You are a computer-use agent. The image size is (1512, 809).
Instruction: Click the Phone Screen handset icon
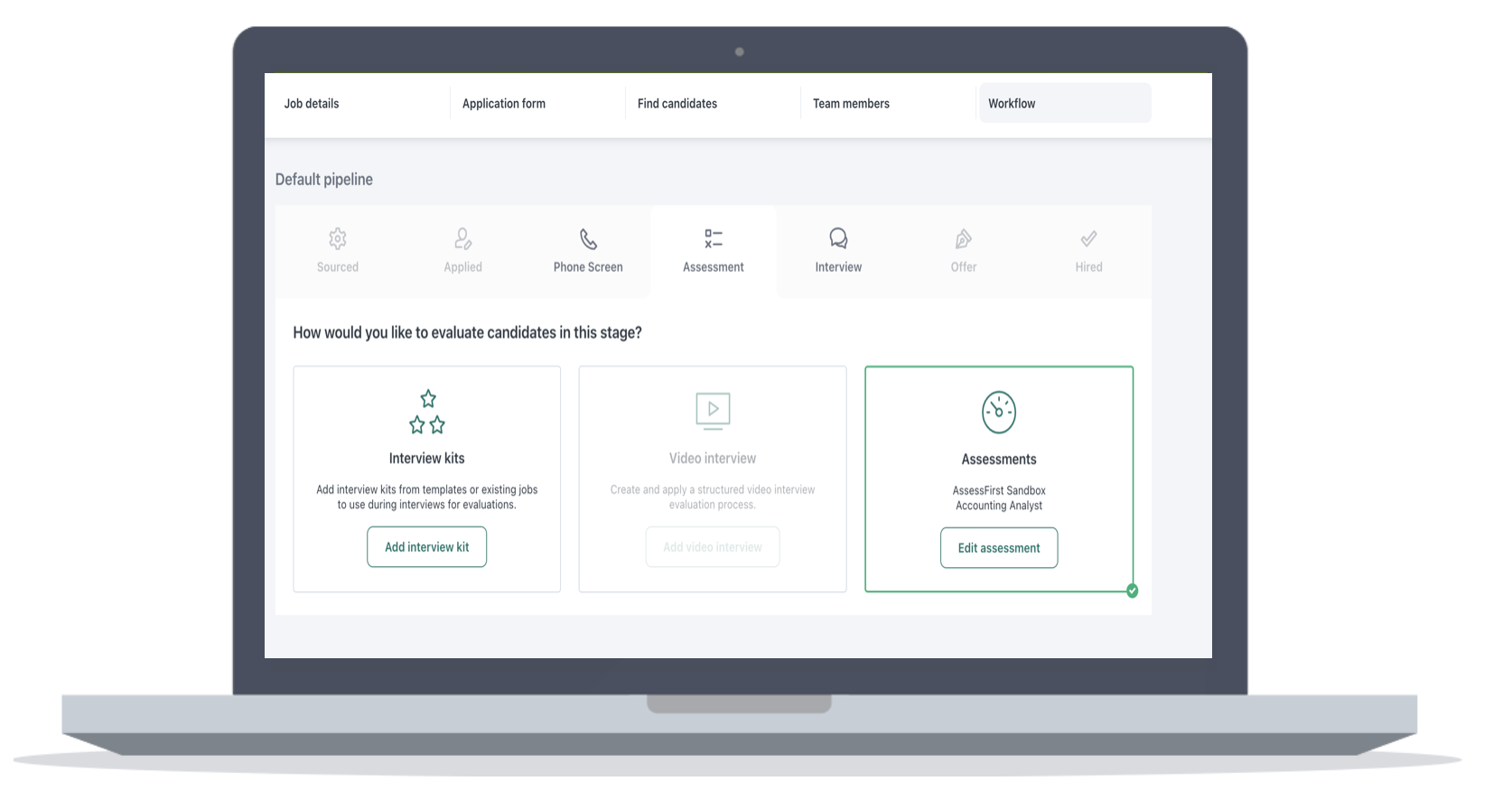pos(588,239)
